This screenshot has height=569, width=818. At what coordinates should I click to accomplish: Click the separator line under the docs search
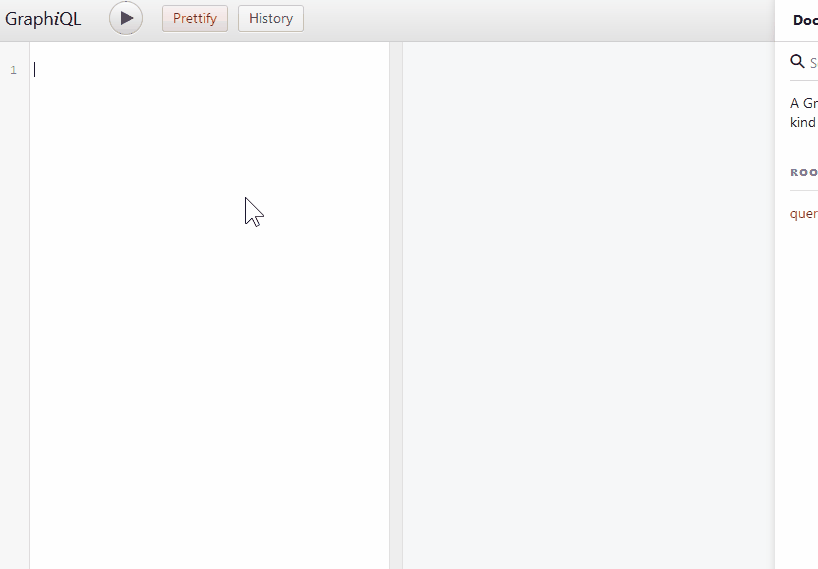804,81
